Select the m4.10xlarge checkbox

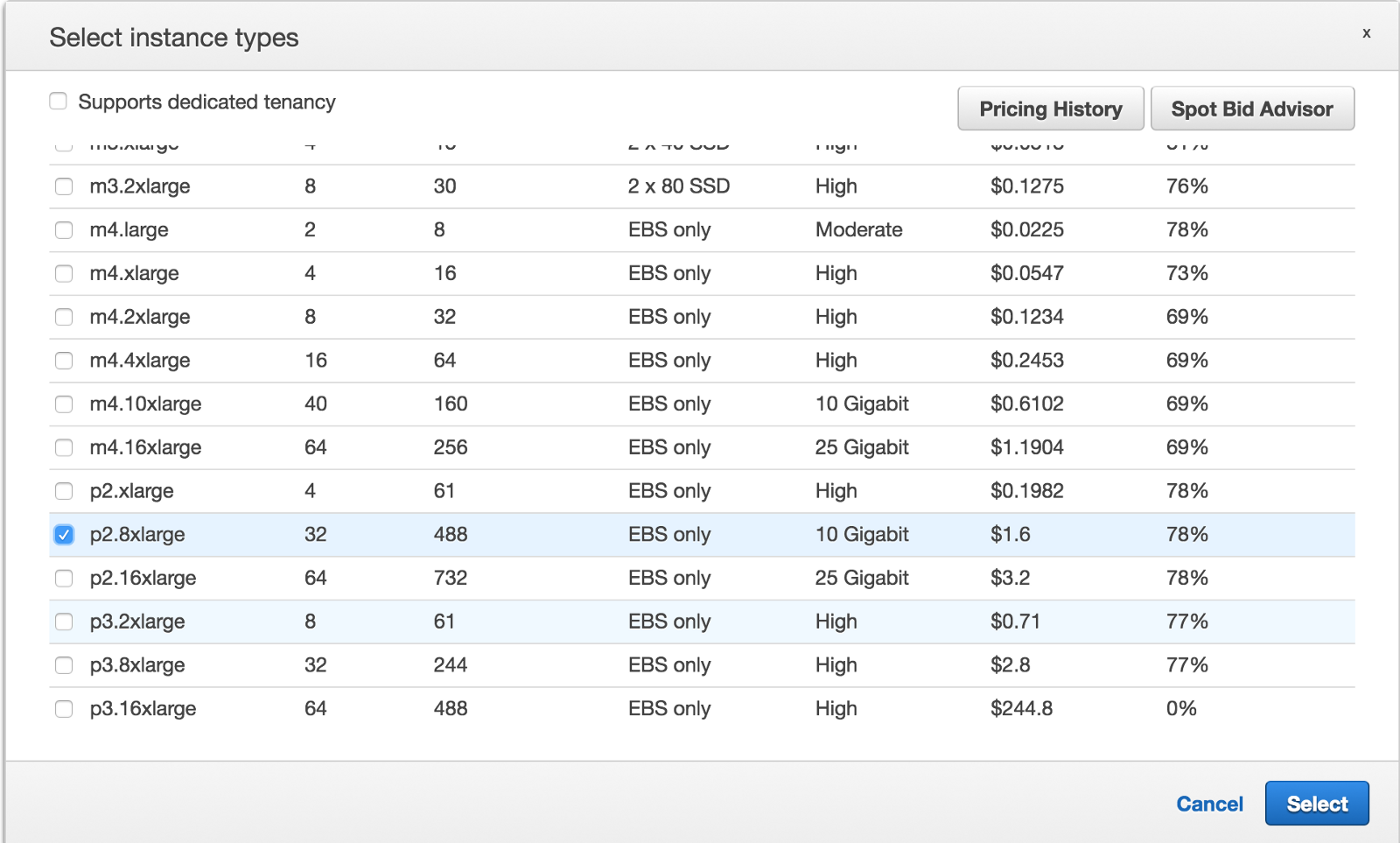[x=64, y=404]
